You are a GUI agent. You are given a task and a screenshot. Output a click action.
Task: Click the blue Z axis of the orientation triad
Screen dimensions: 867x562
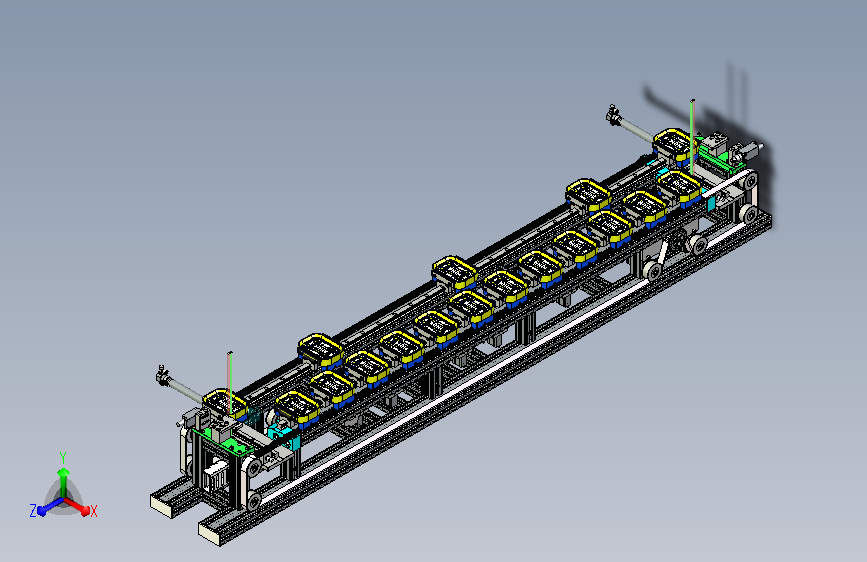point(50,506)
